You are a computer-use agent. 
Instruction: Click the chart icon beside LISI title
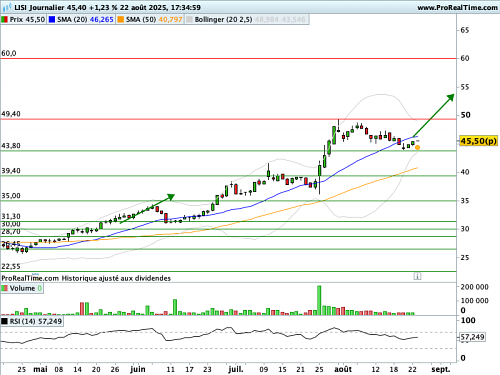7,7
